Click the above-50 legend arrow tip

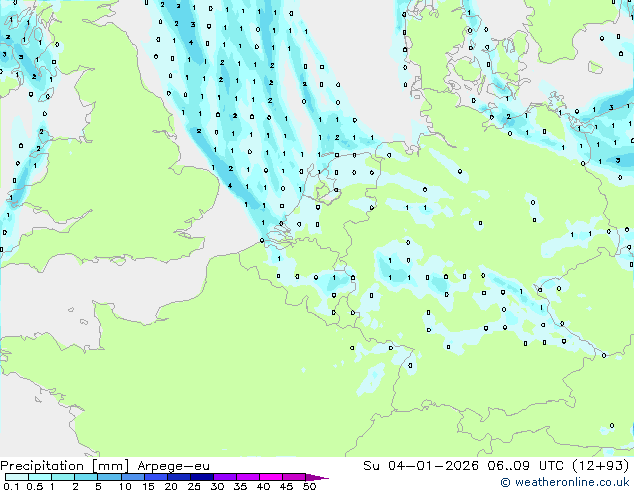click(x=317, y=477)
